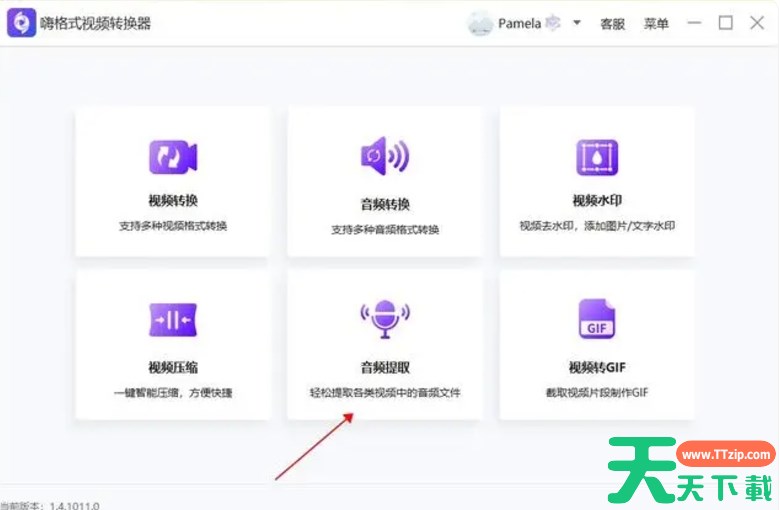Minimize the converter window
The width and height of the screenshot is (780, 510).
pos(694,23)
